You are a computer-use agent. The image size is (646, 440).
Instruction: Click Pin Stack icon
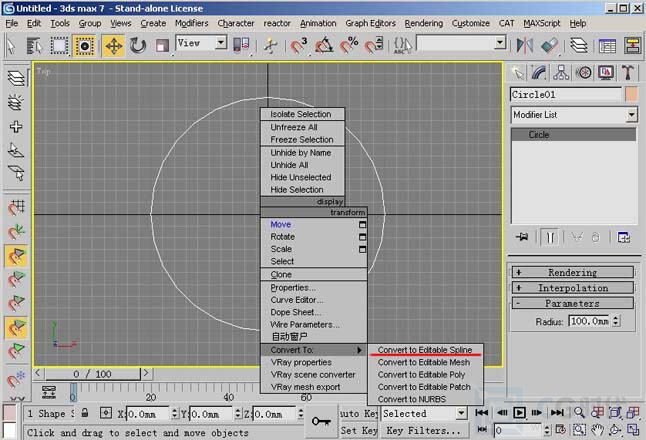coord(522,237)
